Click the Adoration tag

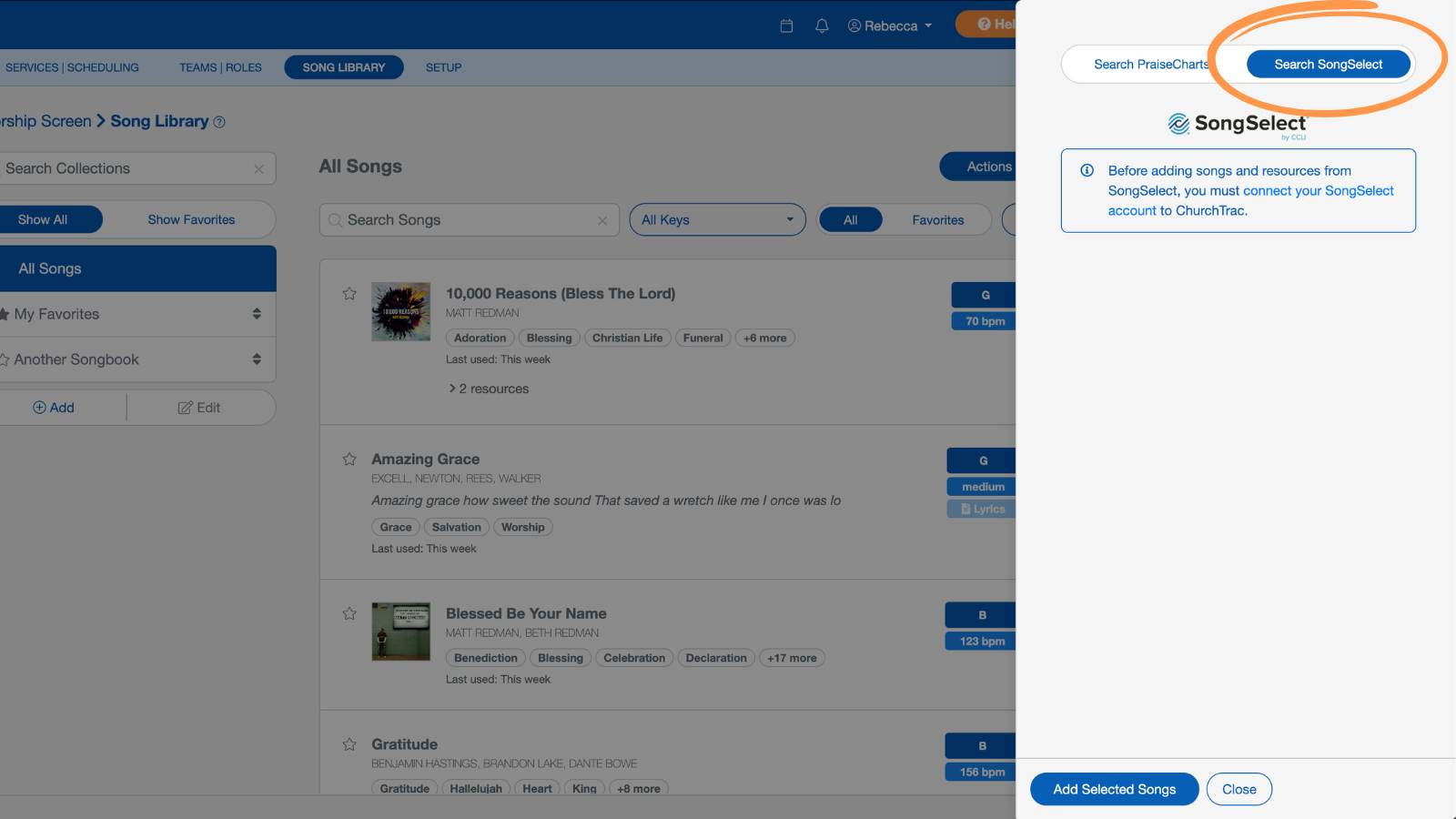[480, 338]
